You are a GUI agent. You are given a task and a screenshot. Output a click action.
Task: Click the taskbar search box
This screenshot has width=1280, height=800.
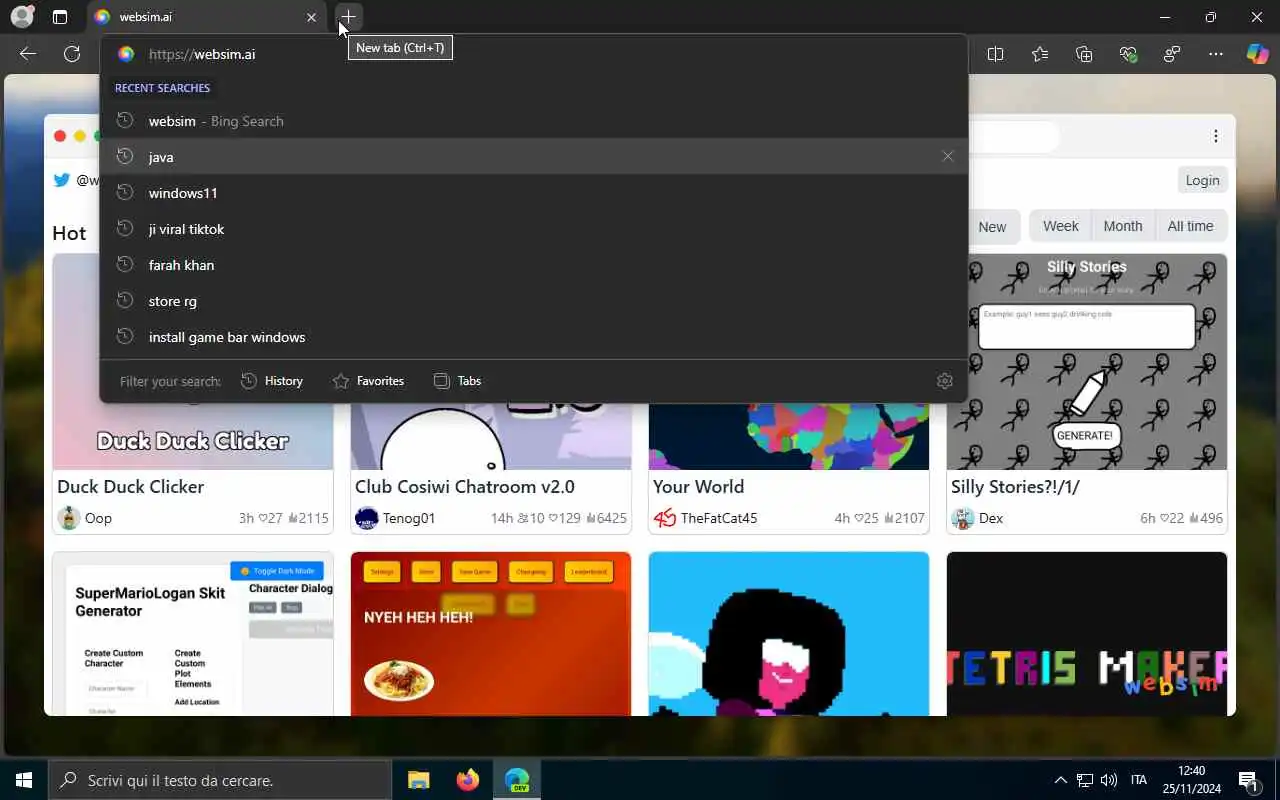[220, 780]
